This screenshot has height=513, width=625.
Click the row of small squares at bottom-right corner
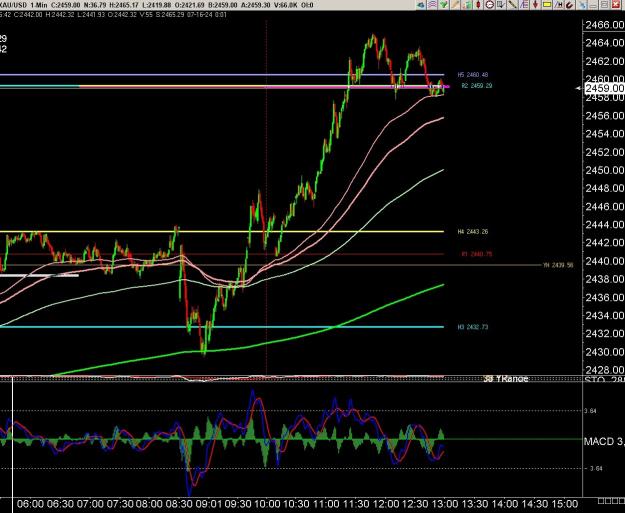point(611,501)
